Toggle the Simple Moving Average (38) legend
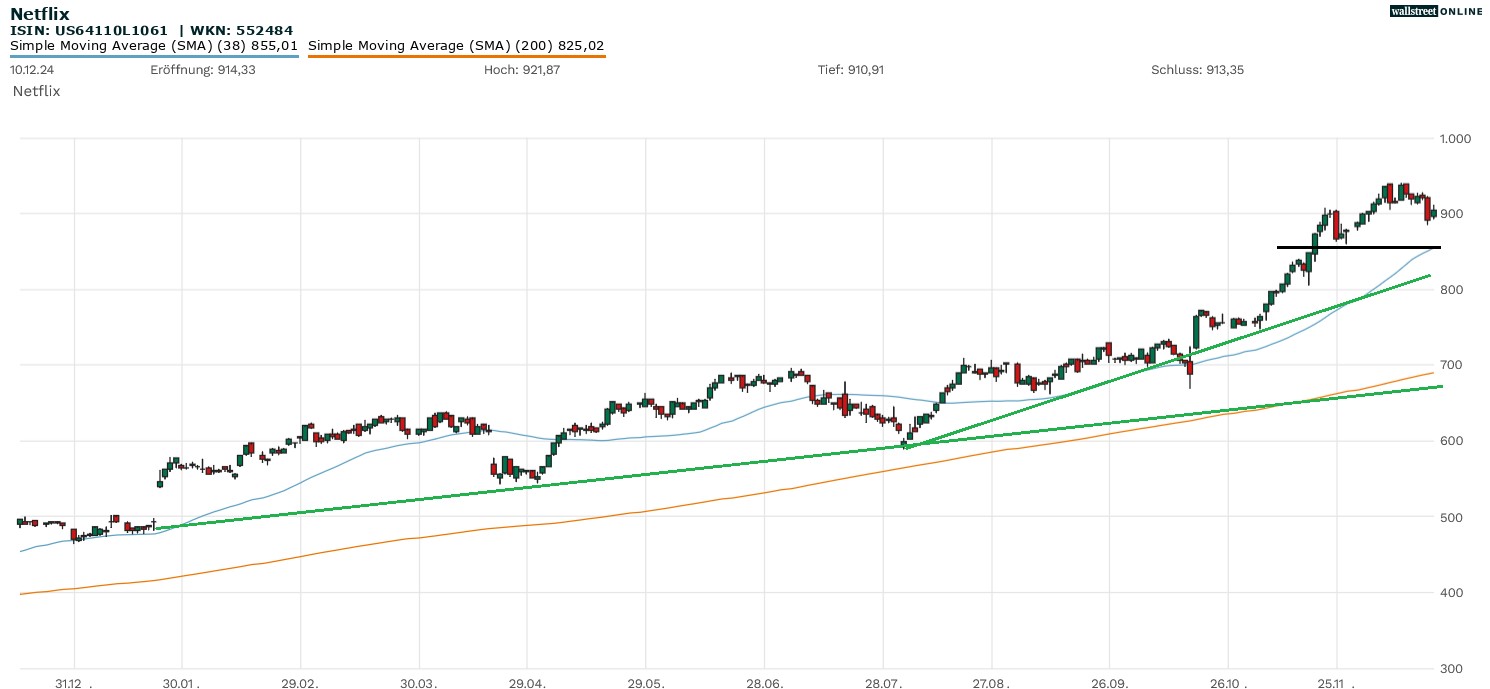This screenshot has width=1490, height=689. pos(154,45)
